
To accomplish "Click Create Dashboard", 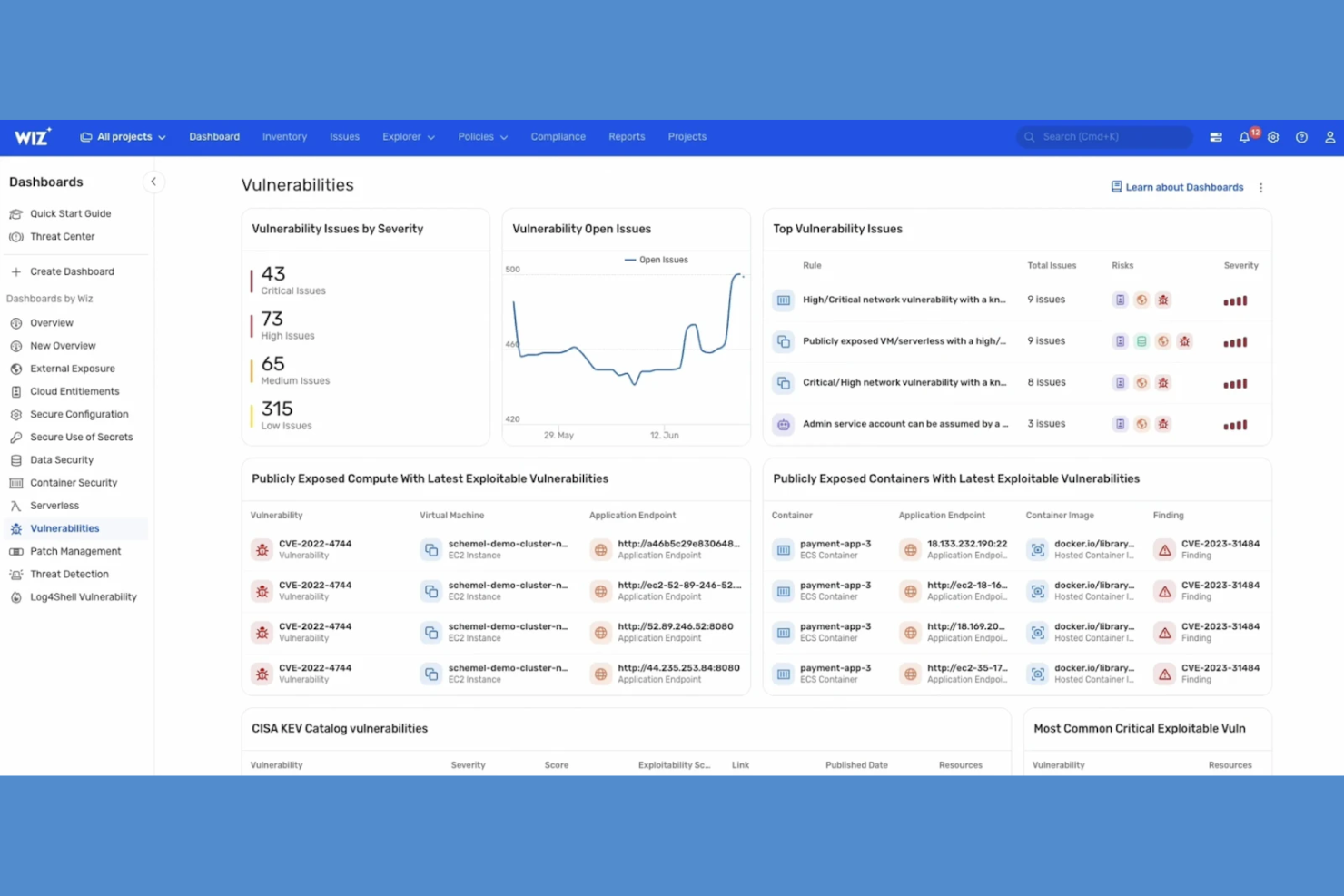I will [73, 271].
